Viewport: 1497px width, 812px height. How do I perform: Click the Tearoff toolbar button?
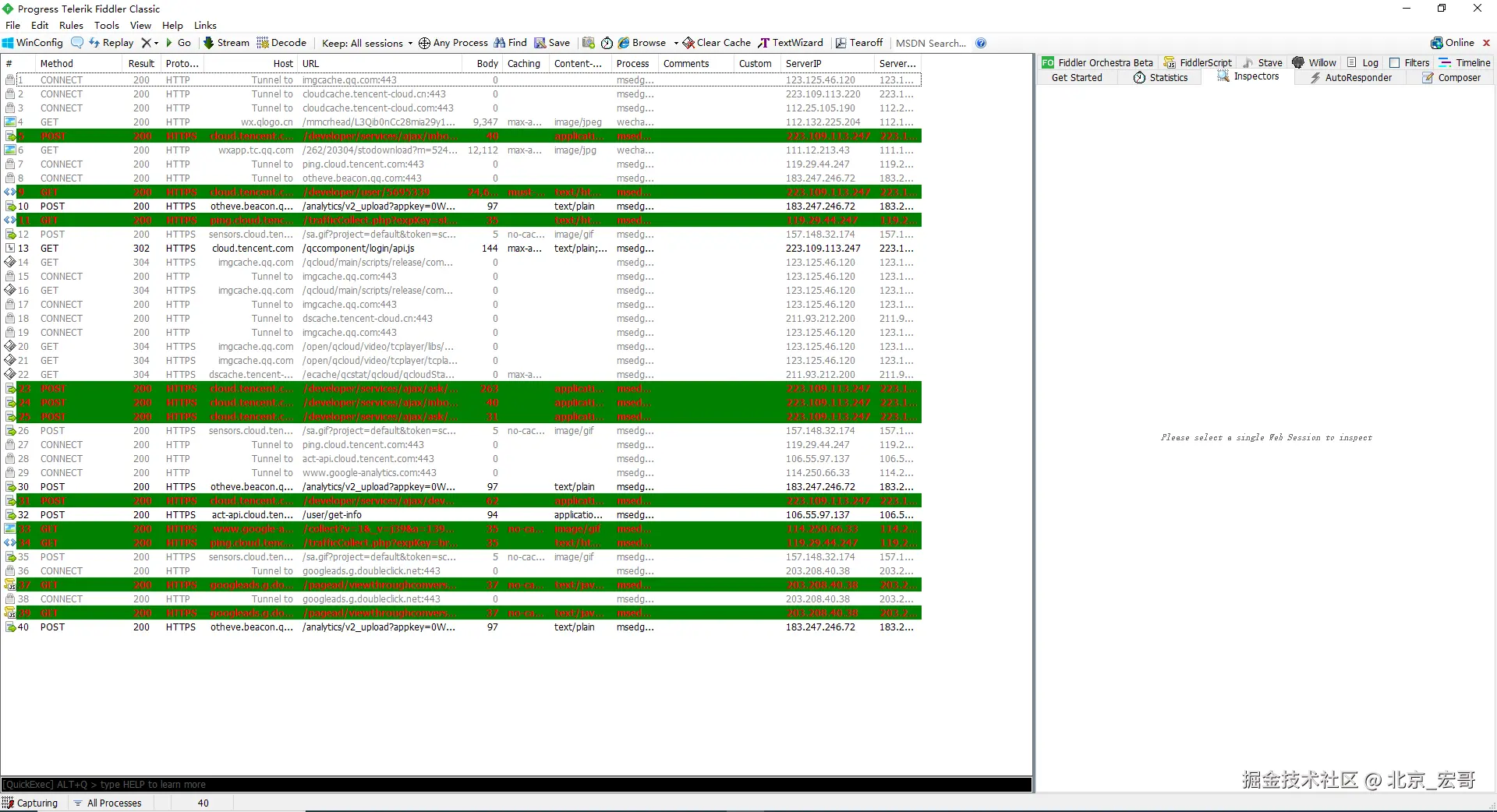(x=859, y=43)
